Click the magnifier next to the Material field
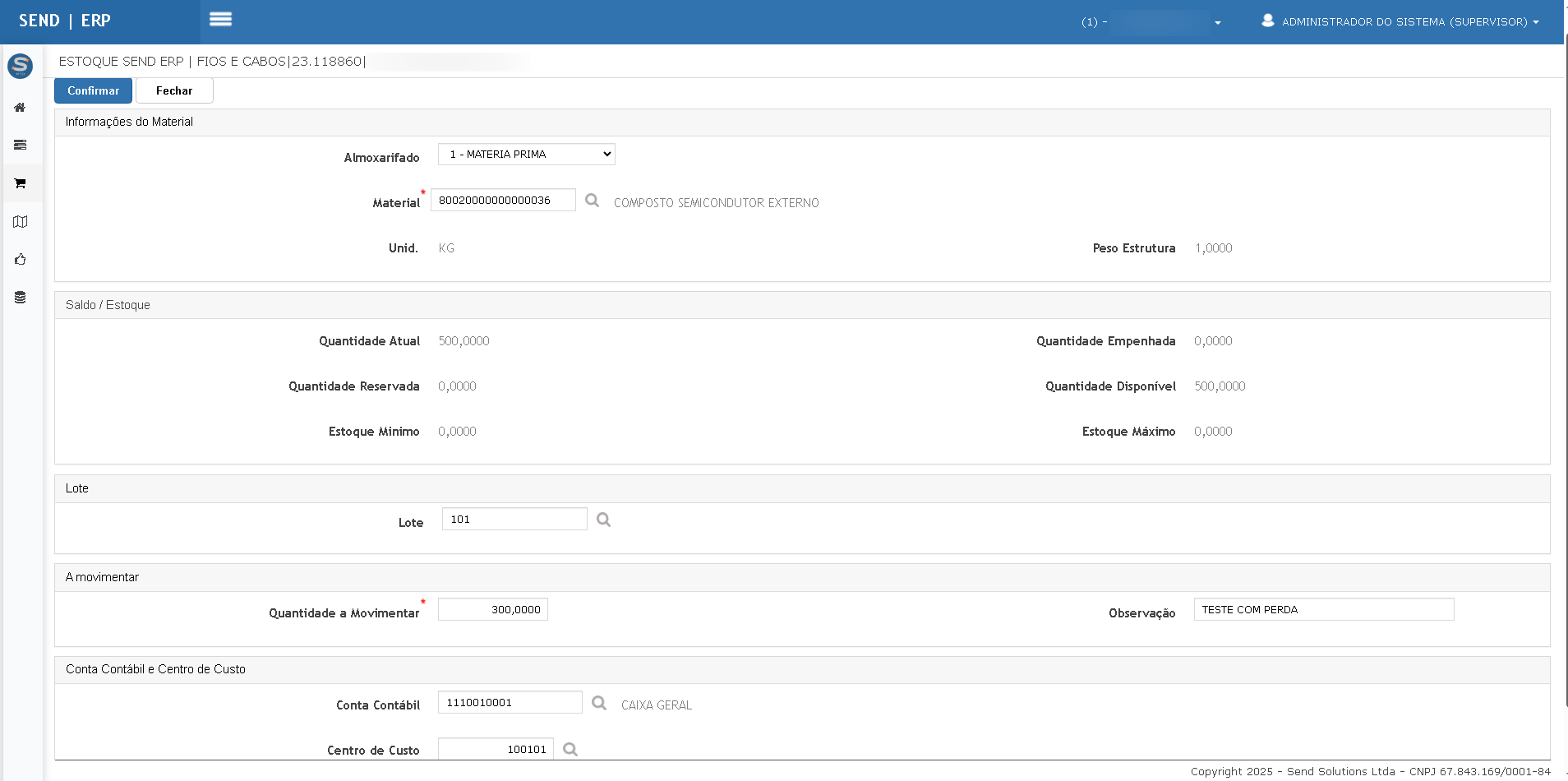This screenshot has width=1568, height=781. coord(592,201)
